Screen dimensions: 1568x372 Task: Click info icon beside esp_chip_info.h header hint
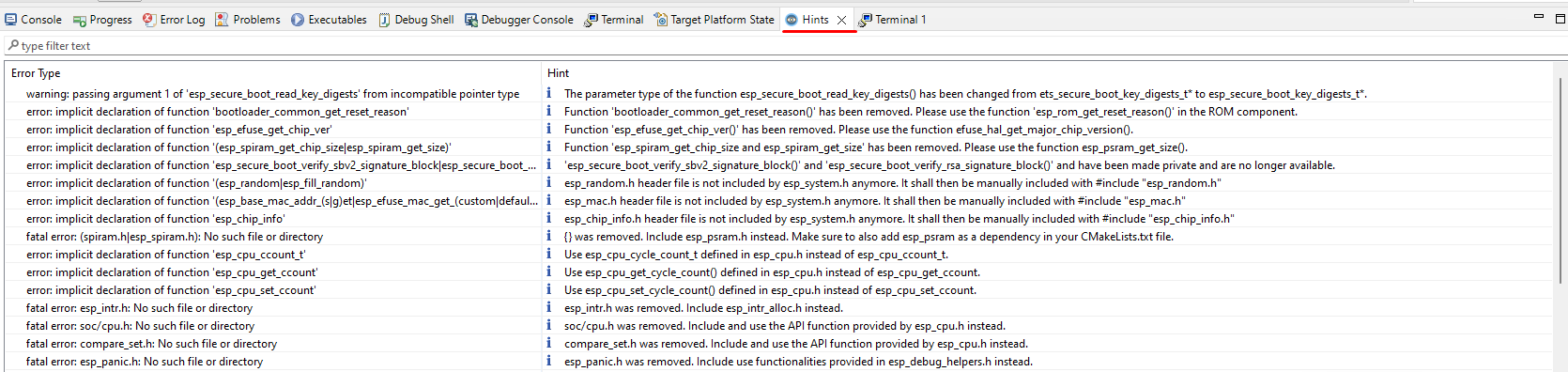549,218
